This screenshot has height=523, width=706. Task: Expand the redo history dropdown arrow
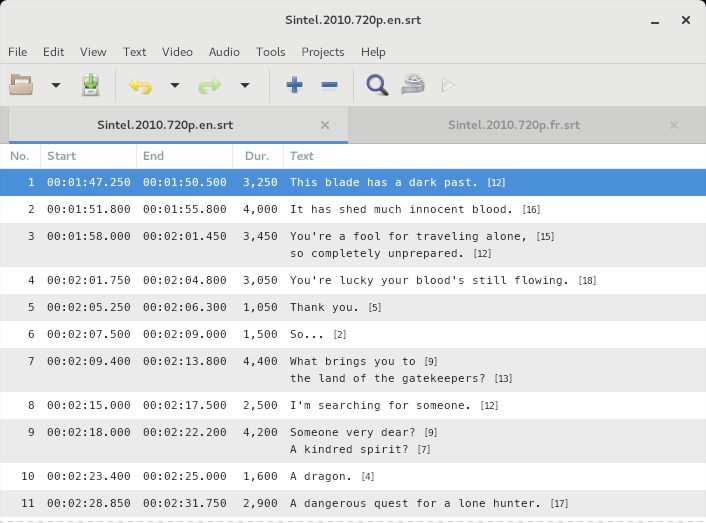pyautogui.click(x=244, y=85)
